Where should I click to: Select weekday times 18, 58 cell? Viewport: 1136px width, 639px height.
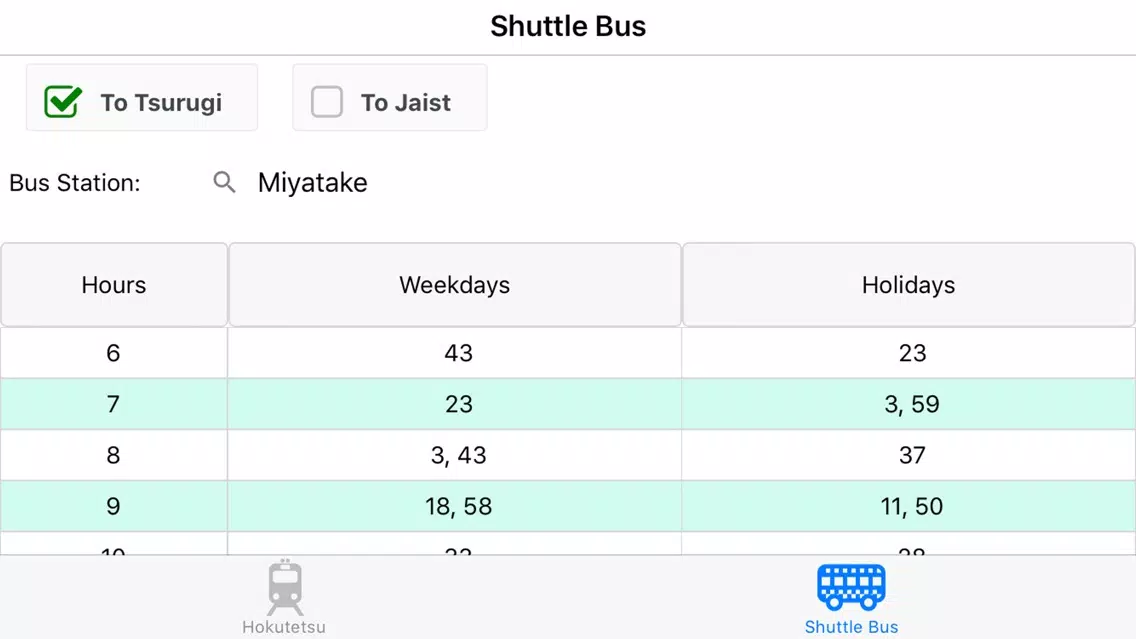pos(454,506)
